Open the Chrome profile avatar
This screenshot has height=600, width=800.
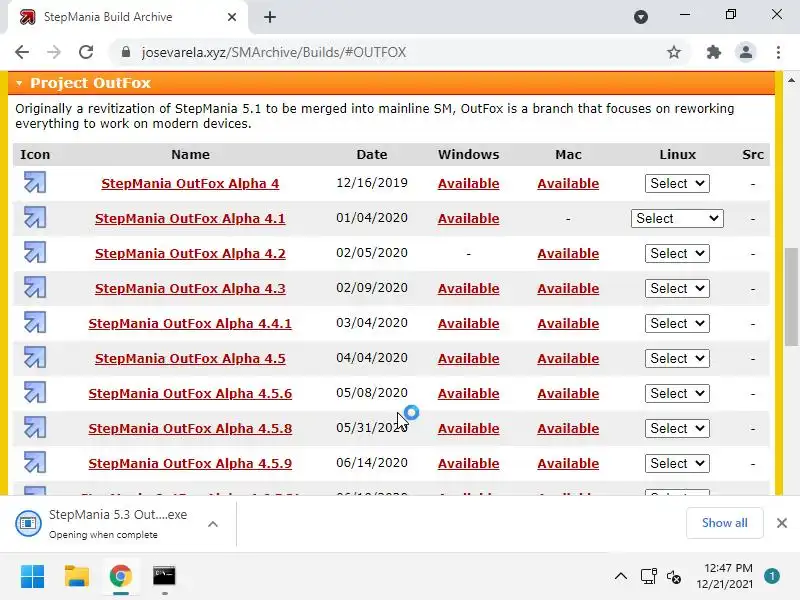pos(745,52)
